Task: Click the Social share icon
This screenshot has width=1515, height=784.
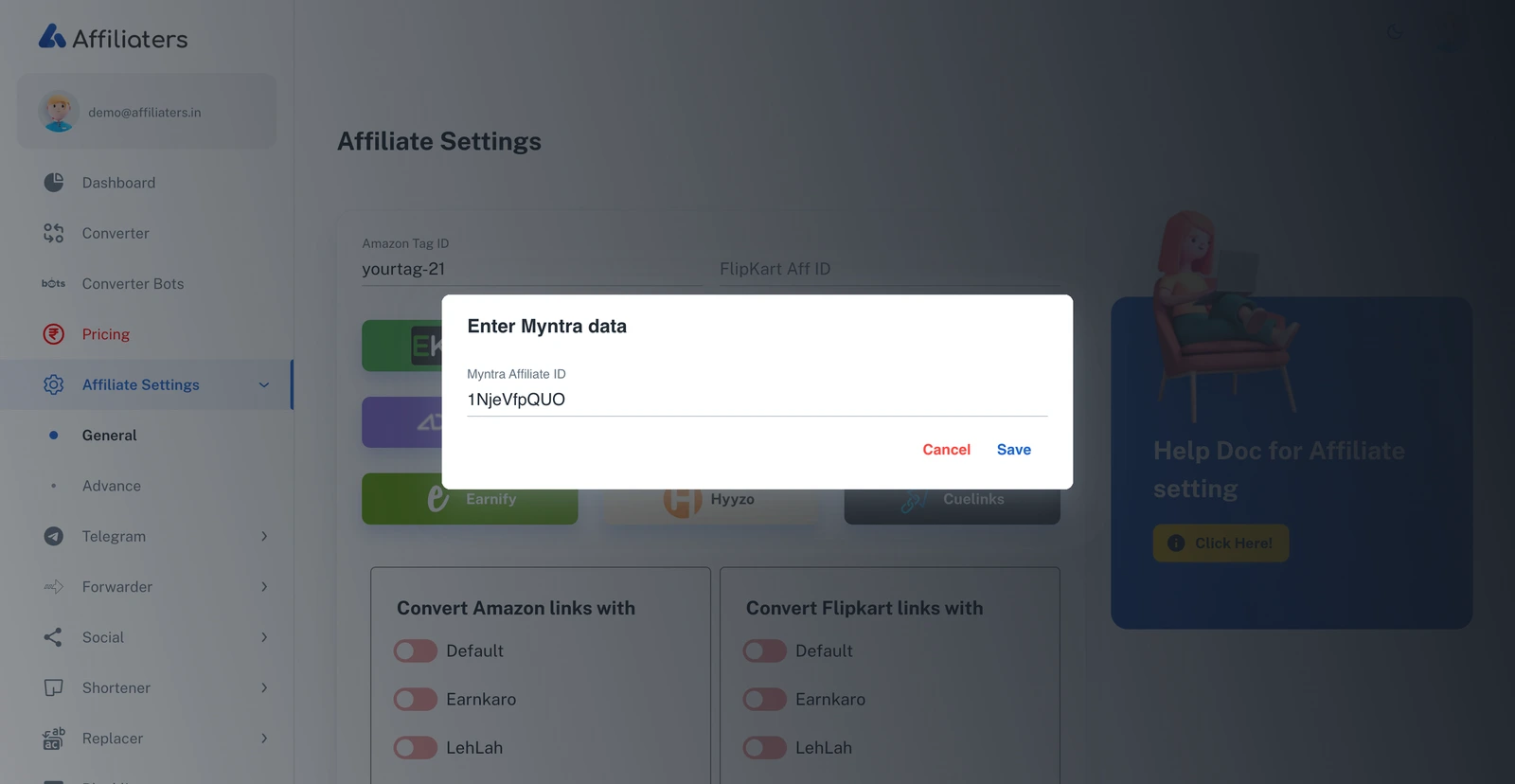Action: (54, 637)
